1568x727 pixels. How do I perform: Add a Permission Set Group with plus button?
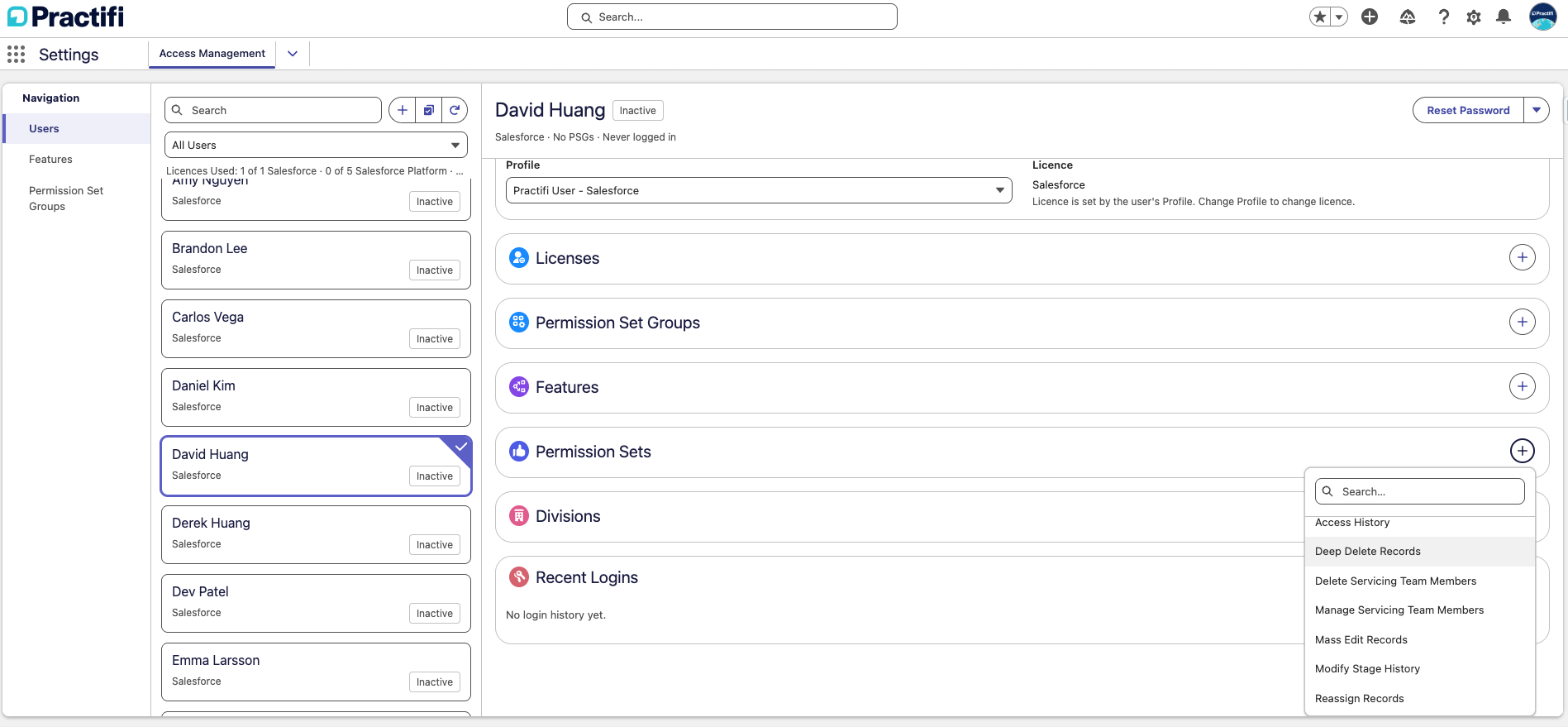point(1523,322)
